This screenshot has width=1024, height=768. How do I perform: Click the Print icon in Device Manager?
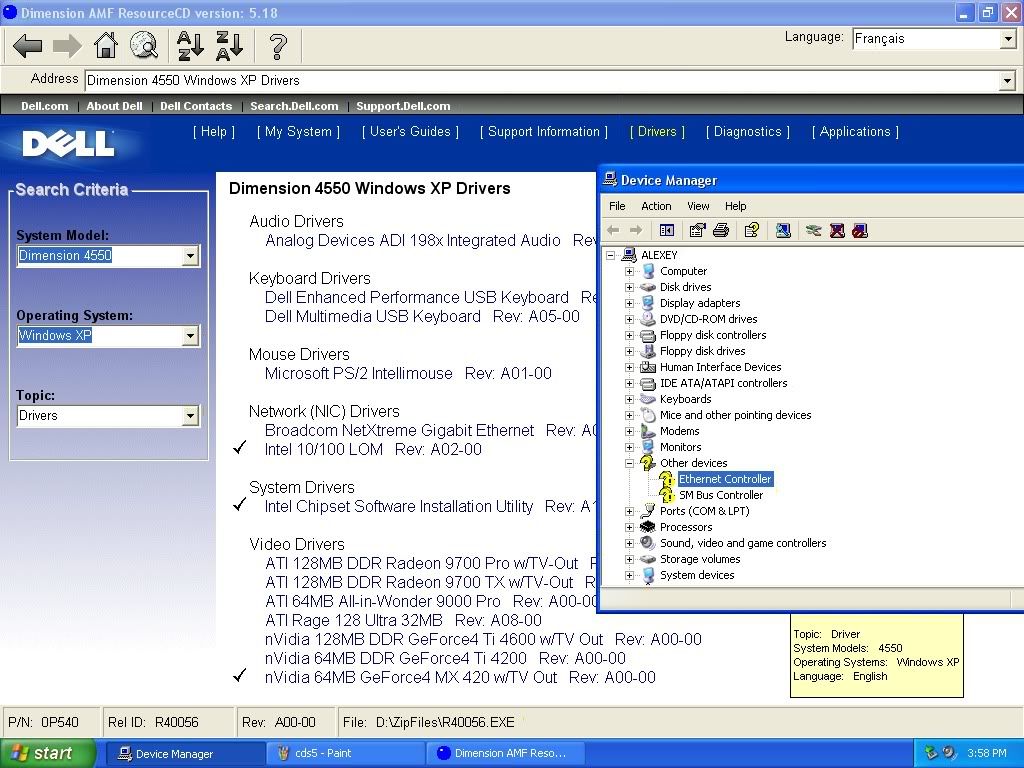click(x=721, y=231)
